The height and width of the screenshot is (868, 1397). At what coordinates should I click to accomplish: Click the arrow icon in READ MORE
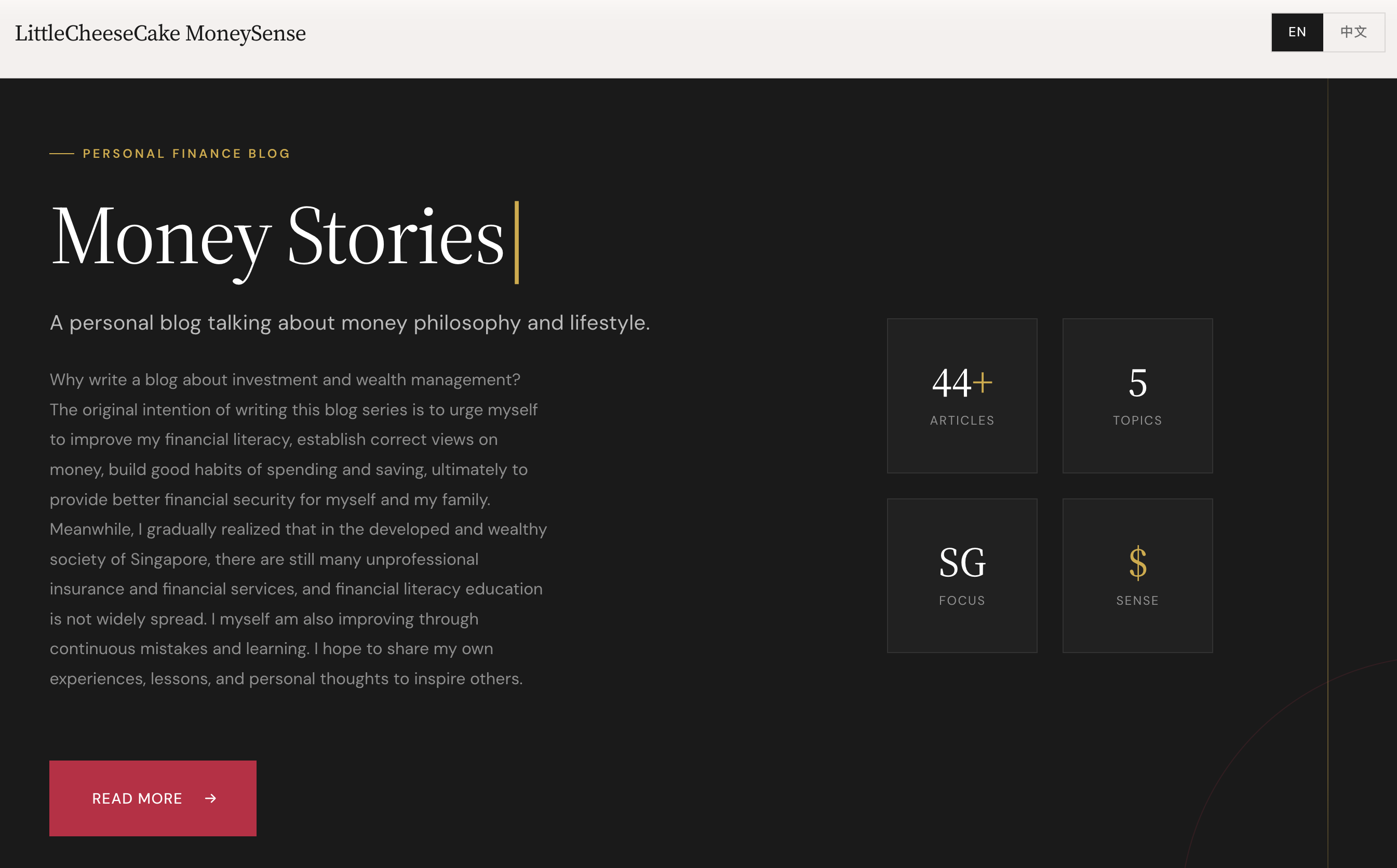pos(211,798)
